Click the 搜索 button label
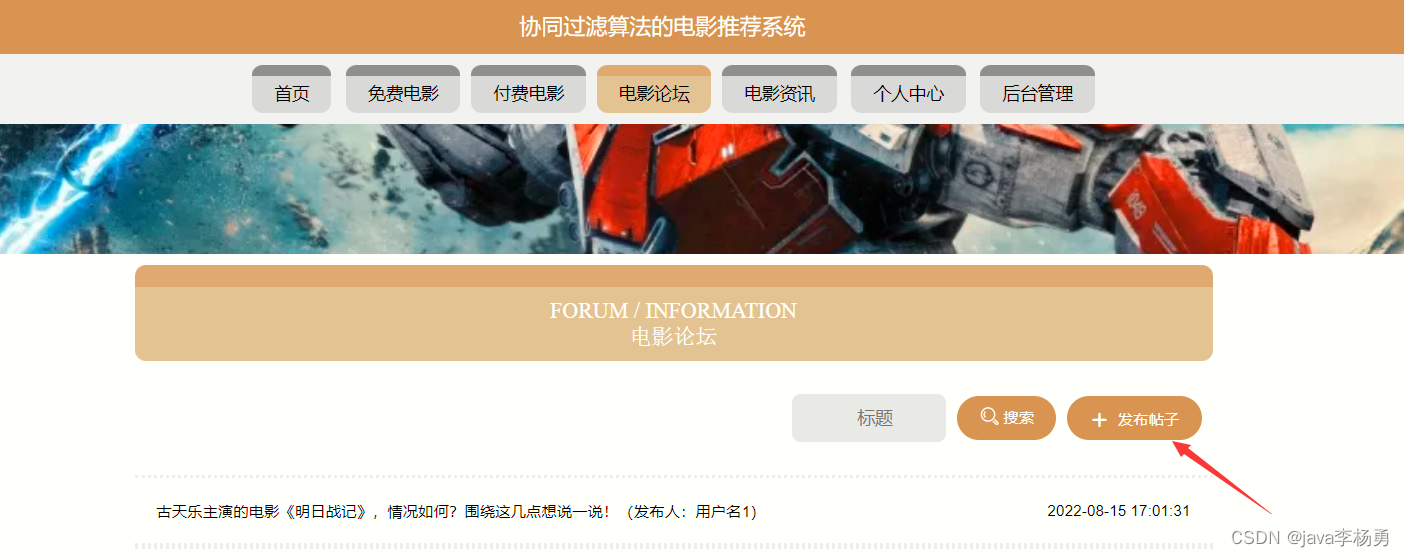 tap(1018, 418)
